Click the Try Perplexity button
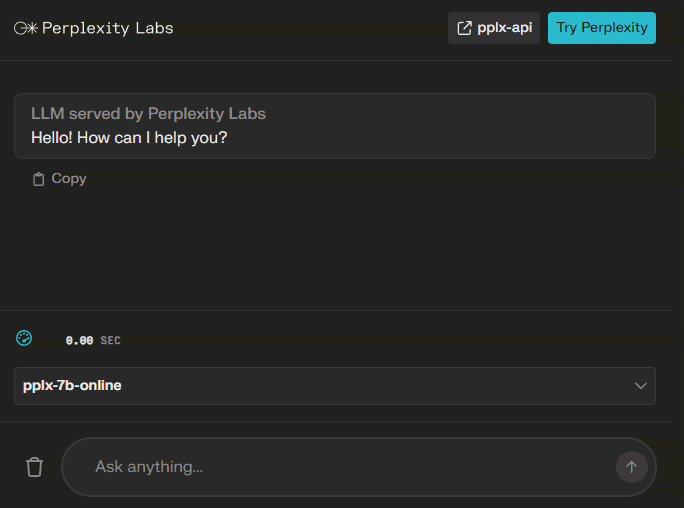684x508 pixels. [602, 28]
